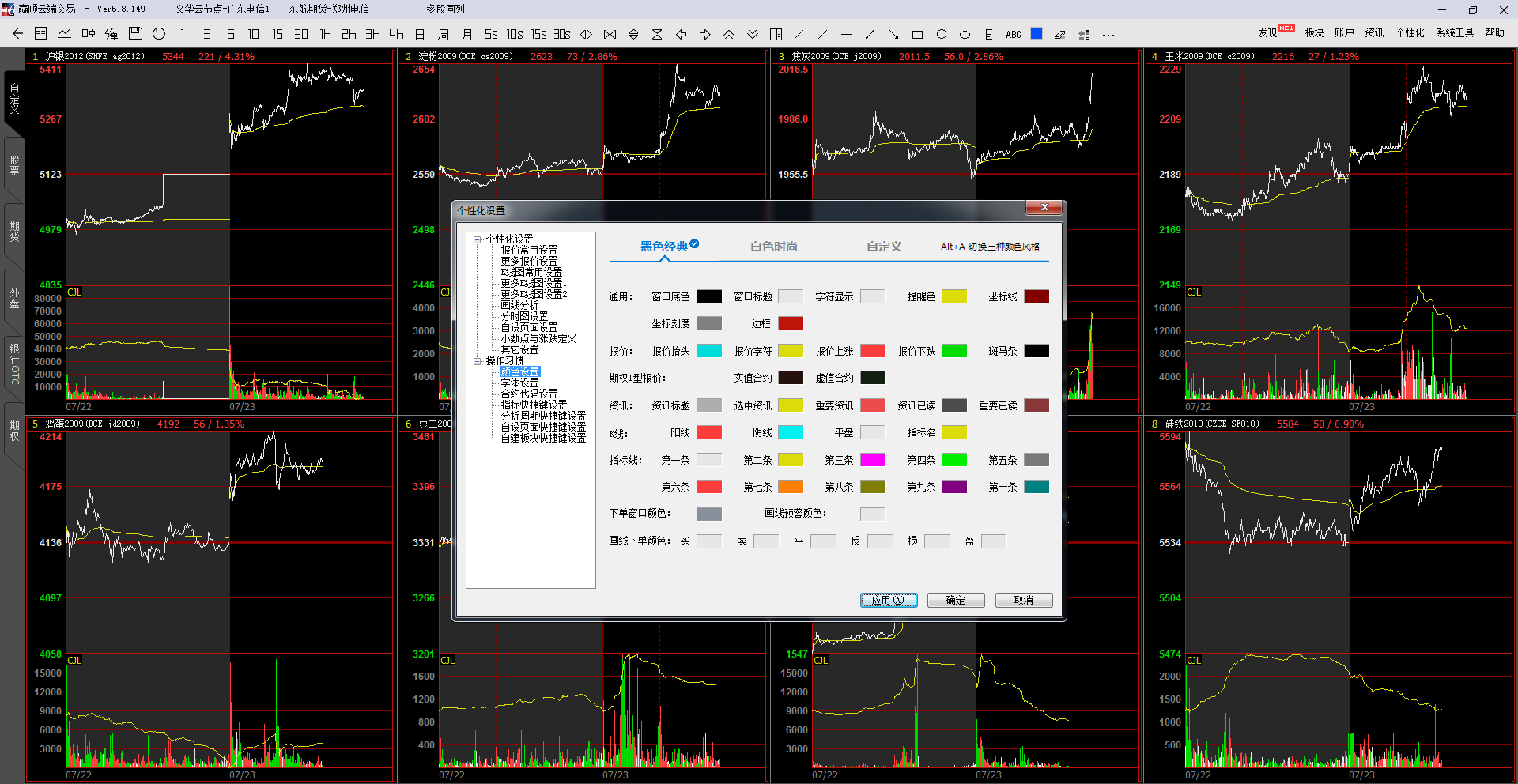
Task: Select the rectangle drawing tool
Action: (917, 35)
